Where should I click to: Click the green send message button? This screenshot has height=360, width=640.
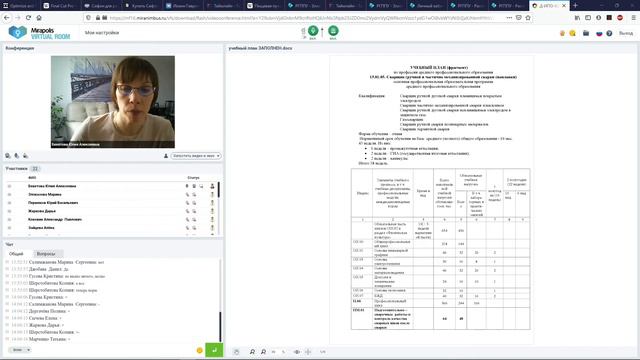click(x=214, y=350)
